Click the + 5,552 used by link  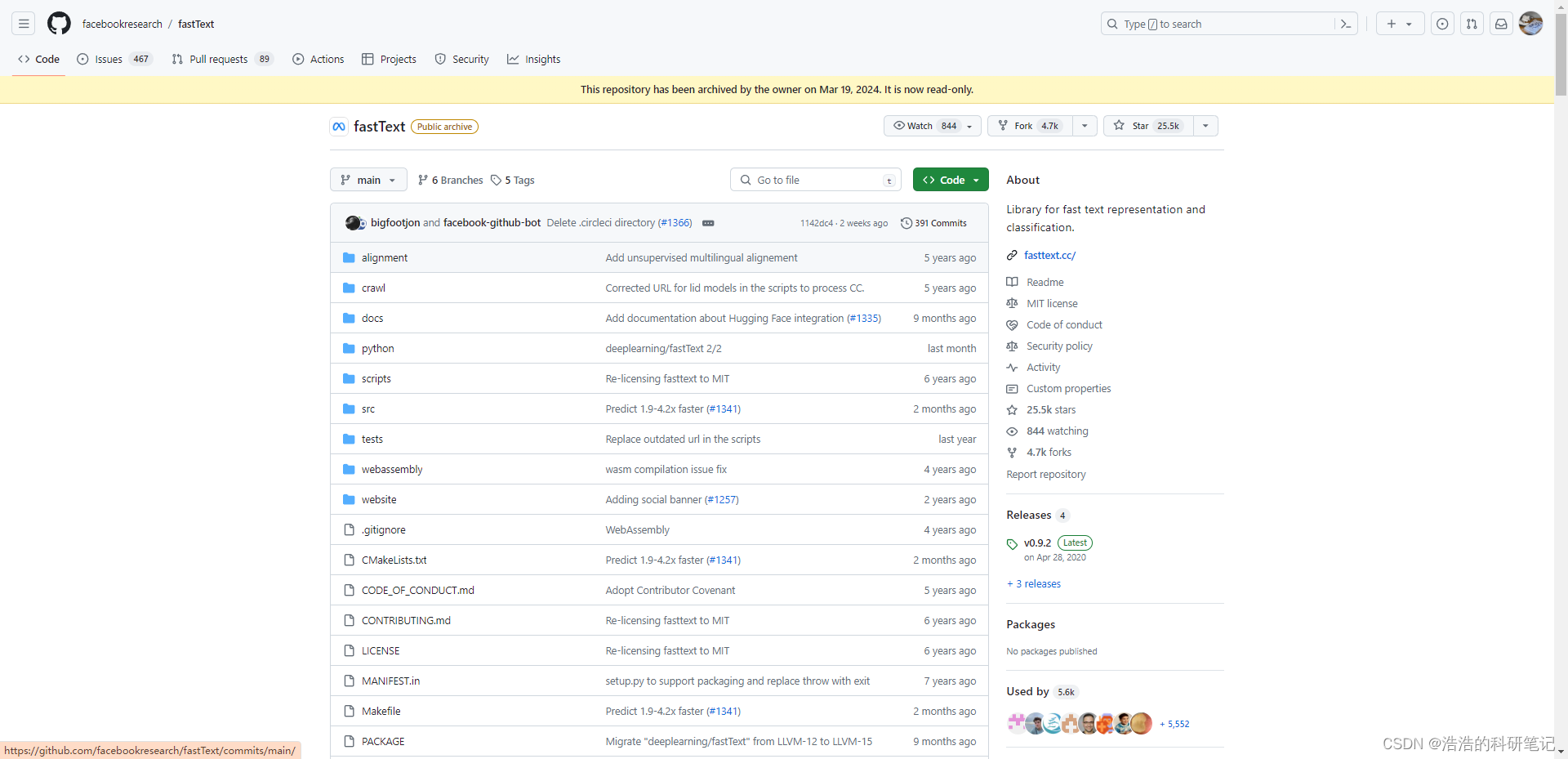coord(1174,724)
